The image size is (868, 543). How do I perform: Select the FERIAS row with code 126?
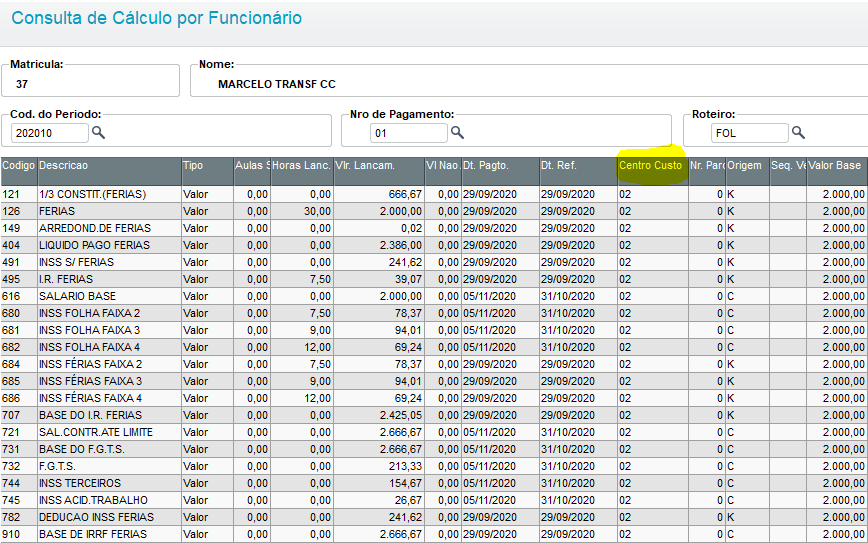coord(434,211)
